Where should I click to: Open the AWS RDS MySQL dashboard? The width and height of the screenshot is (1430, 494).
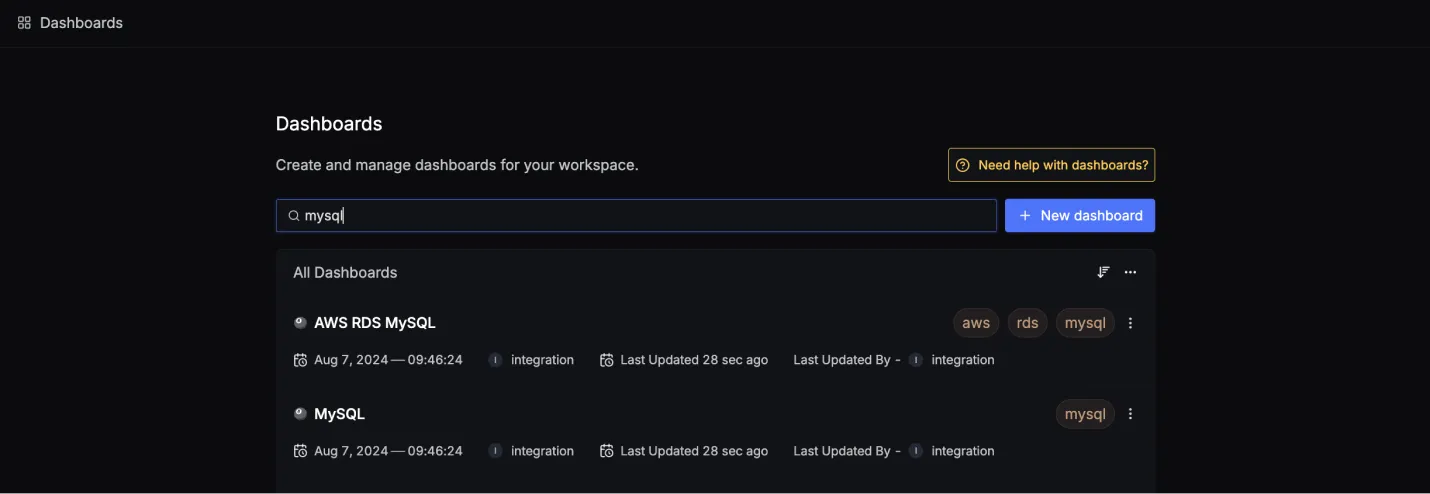click(x=375, y=323)
